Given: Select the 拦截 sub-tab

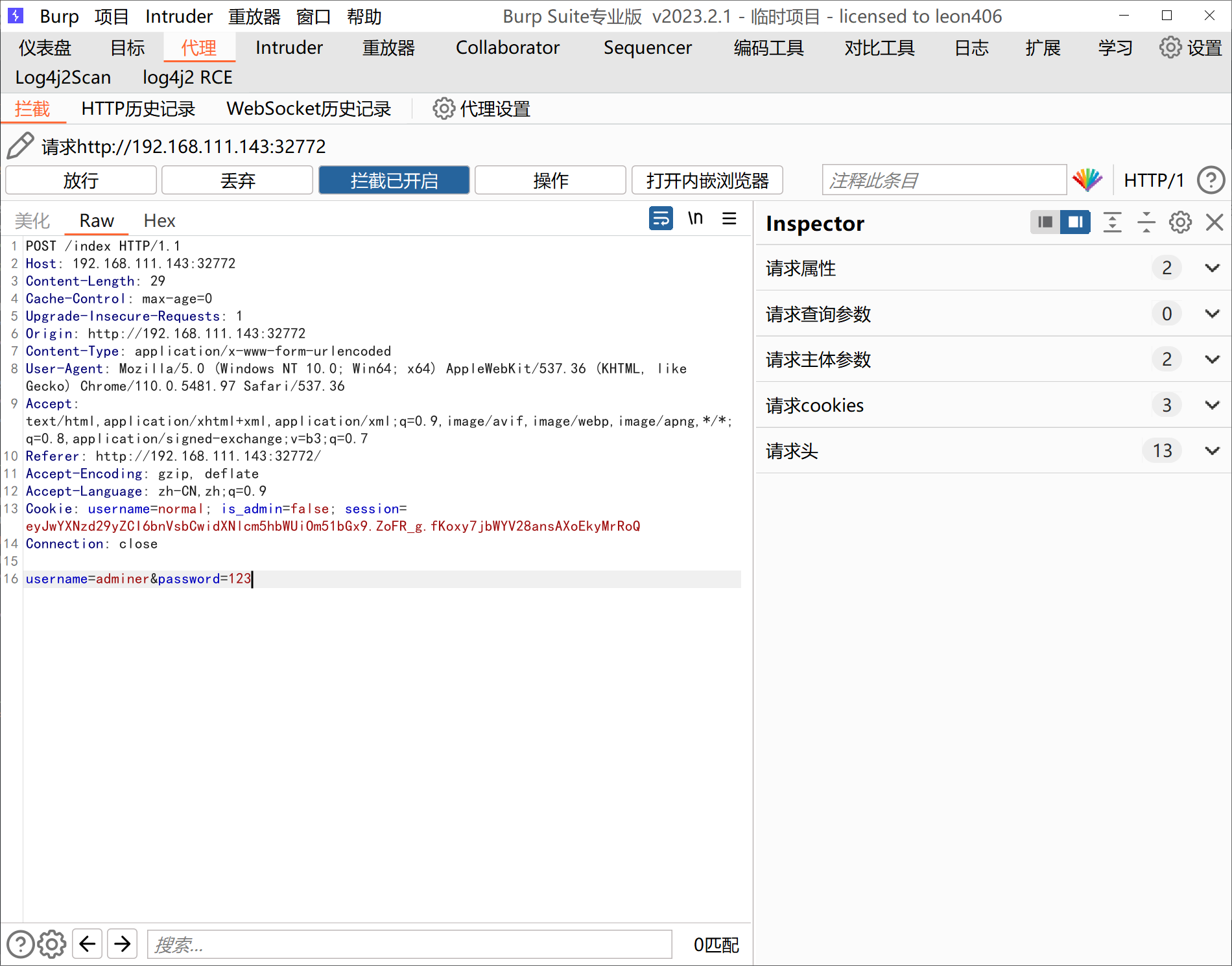Looking at the screenshot, I should click(x=32, y=108).
